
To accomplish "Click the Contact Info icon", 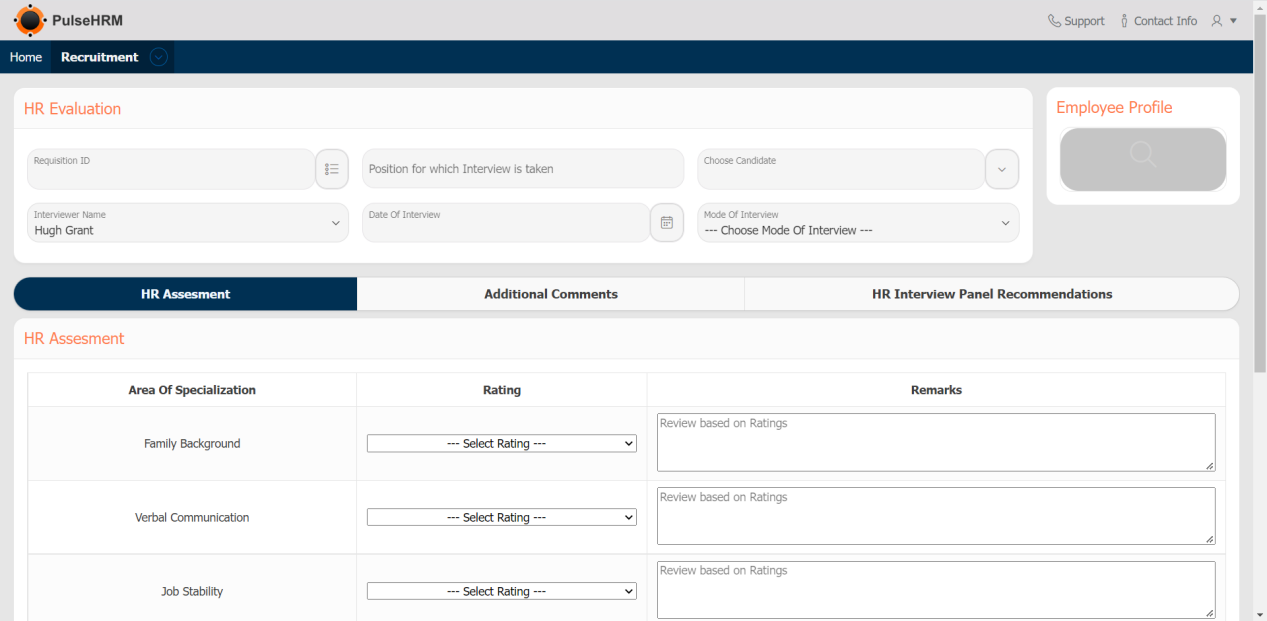I will [x=1124, y=21].
